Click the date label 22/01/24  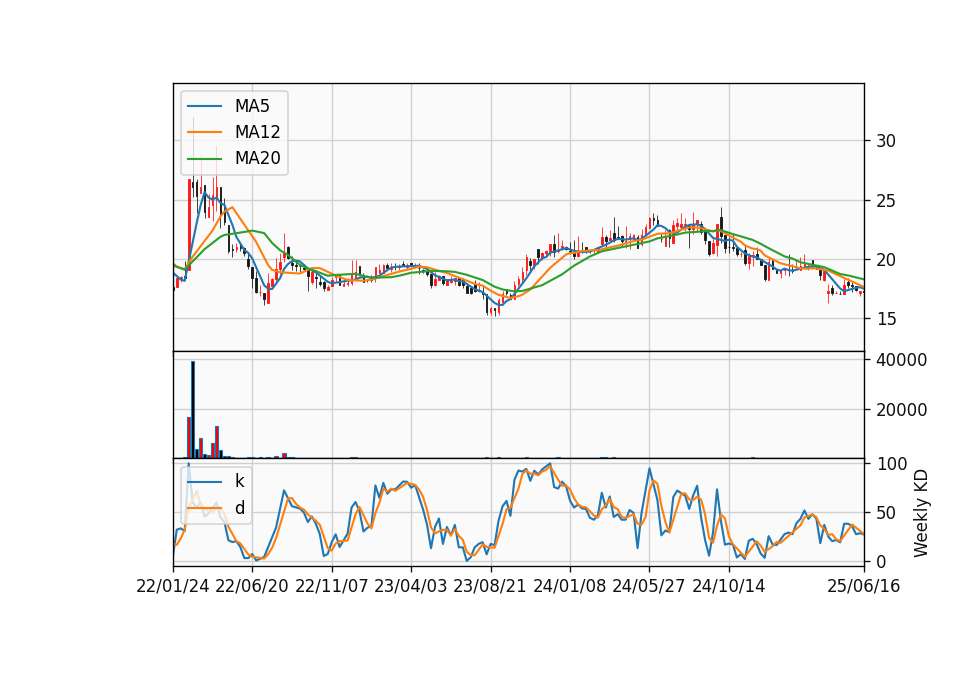coord(173,586)
